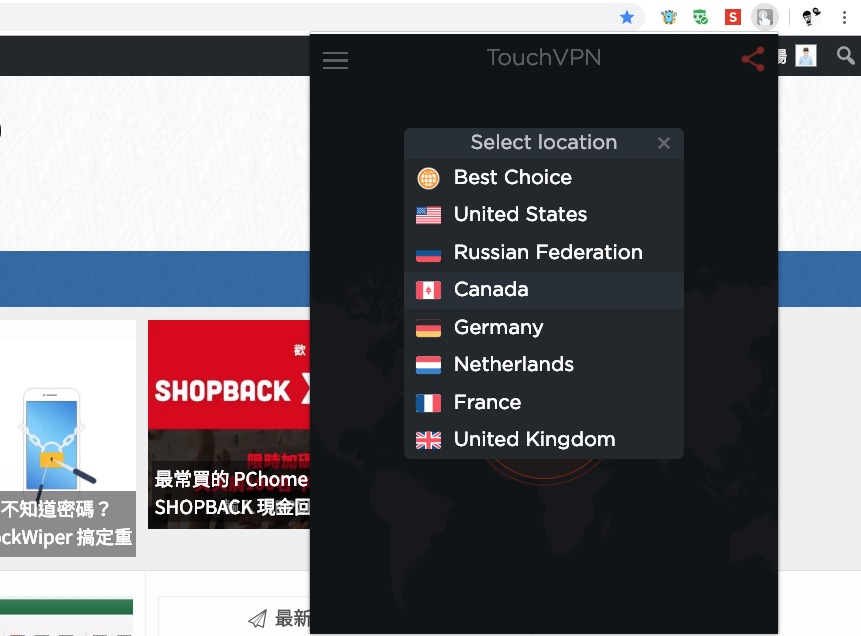The width and height of the screenshot is (861, 636).
Task: Open the green shield extension icon
Action: point(700,18)
